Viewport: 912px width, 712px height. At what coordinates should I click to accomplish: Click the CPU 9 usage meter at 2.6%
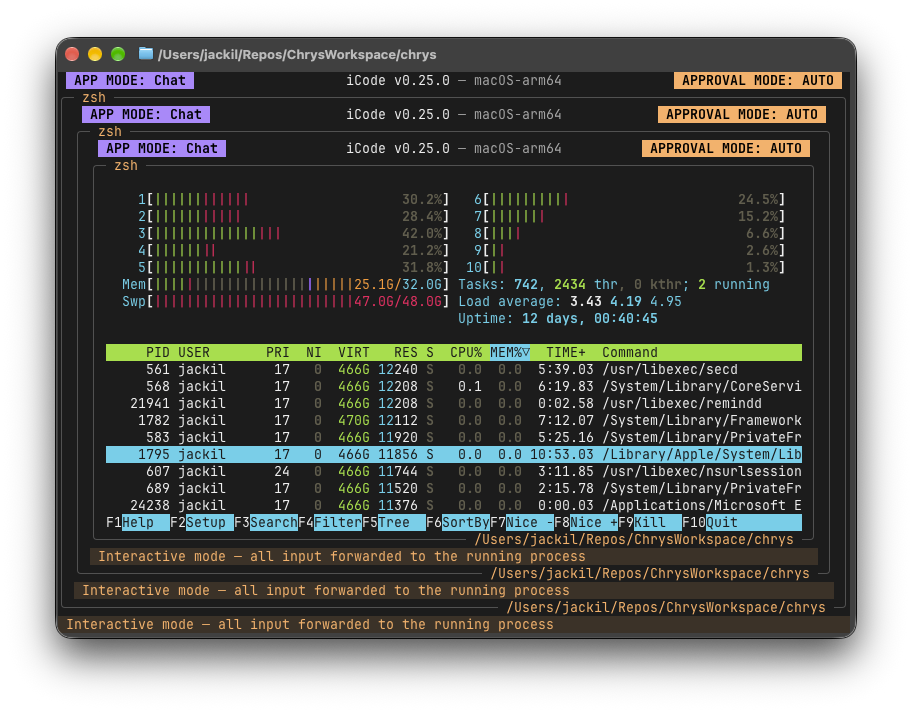[629, 250]
